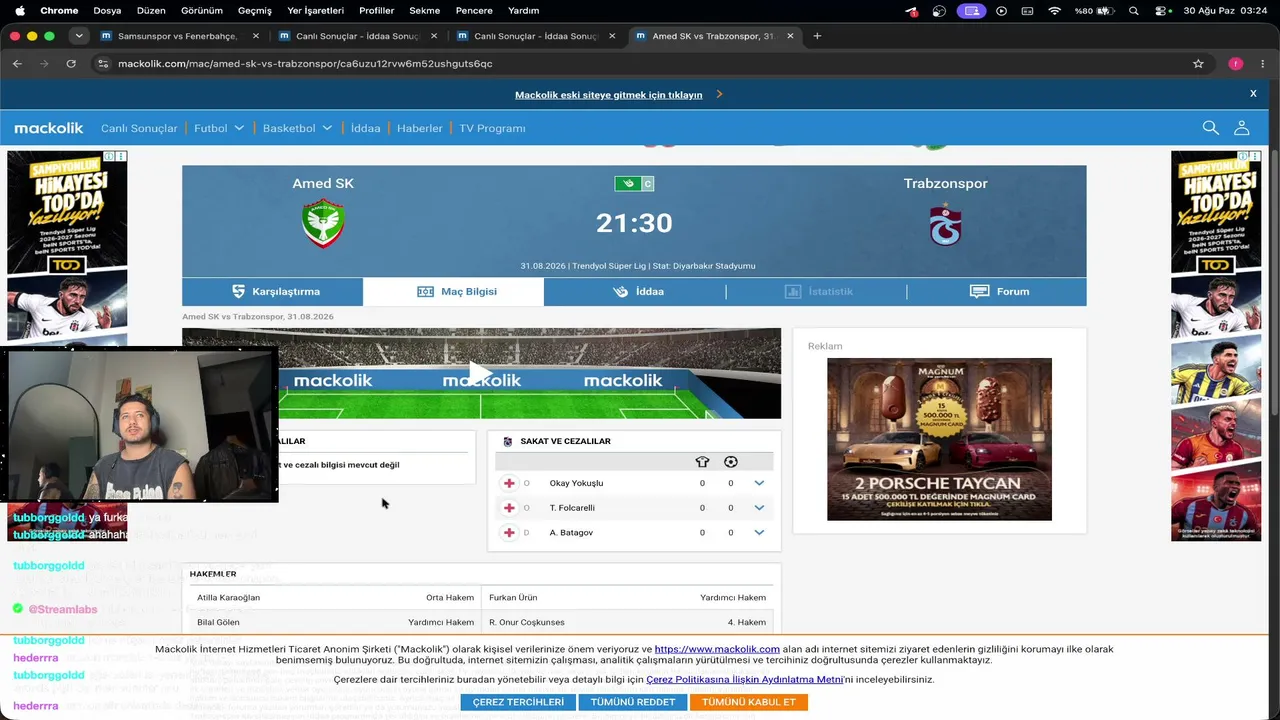This screenshot has height=720, width=1280.
Task: Open Chrome's three-dot menu
Action: [x=1263, y=63]
